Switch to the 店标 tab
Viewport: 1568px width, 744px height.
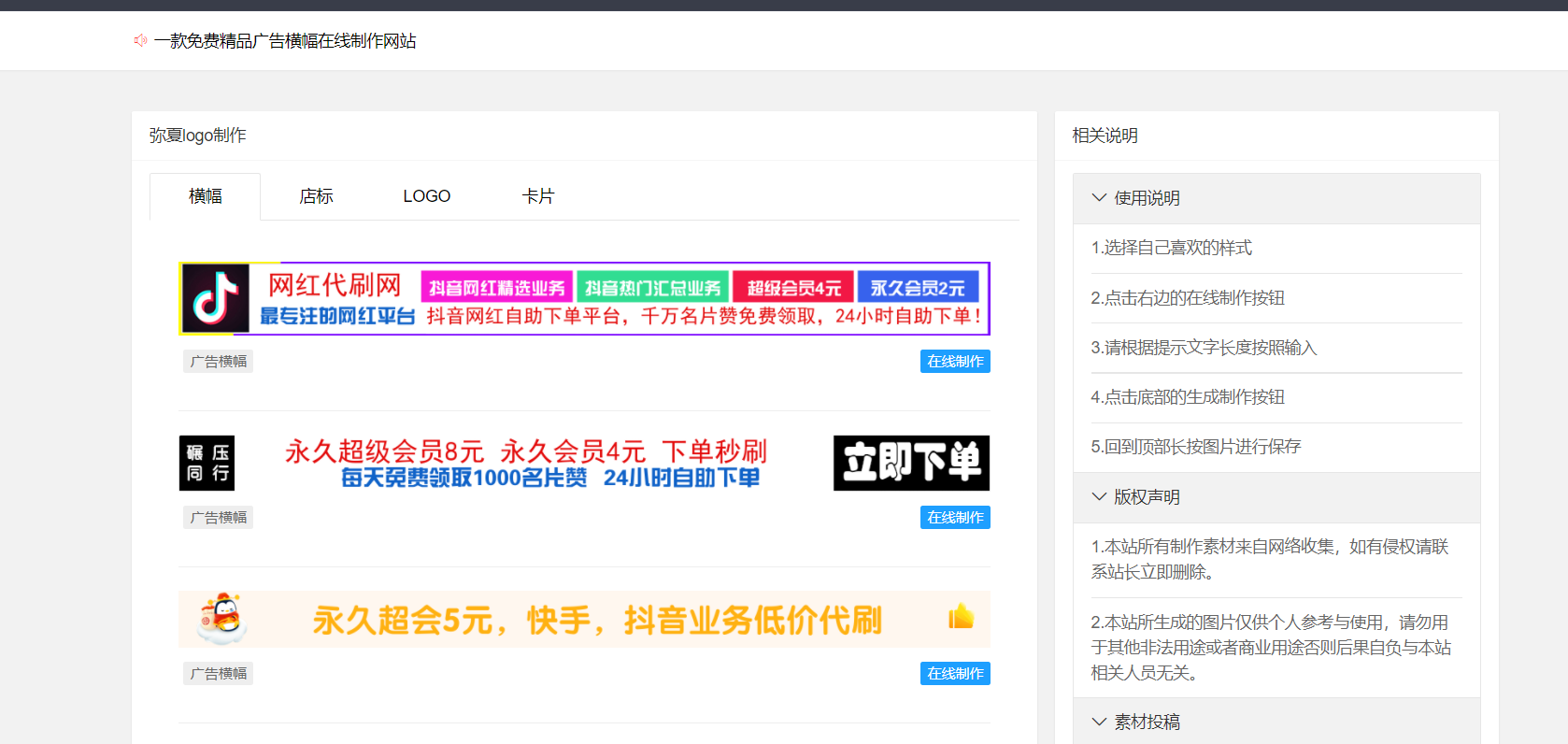coord(316,196)
